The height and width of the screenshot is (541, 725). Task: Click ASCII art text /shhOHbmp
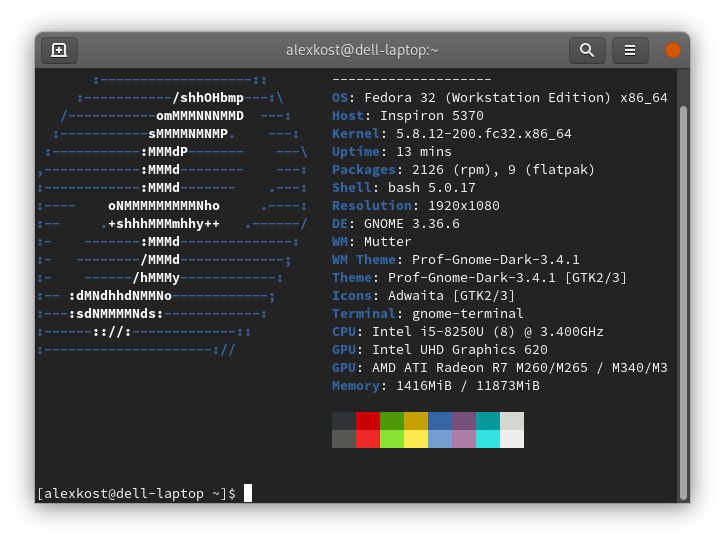[x=208, y=98]
